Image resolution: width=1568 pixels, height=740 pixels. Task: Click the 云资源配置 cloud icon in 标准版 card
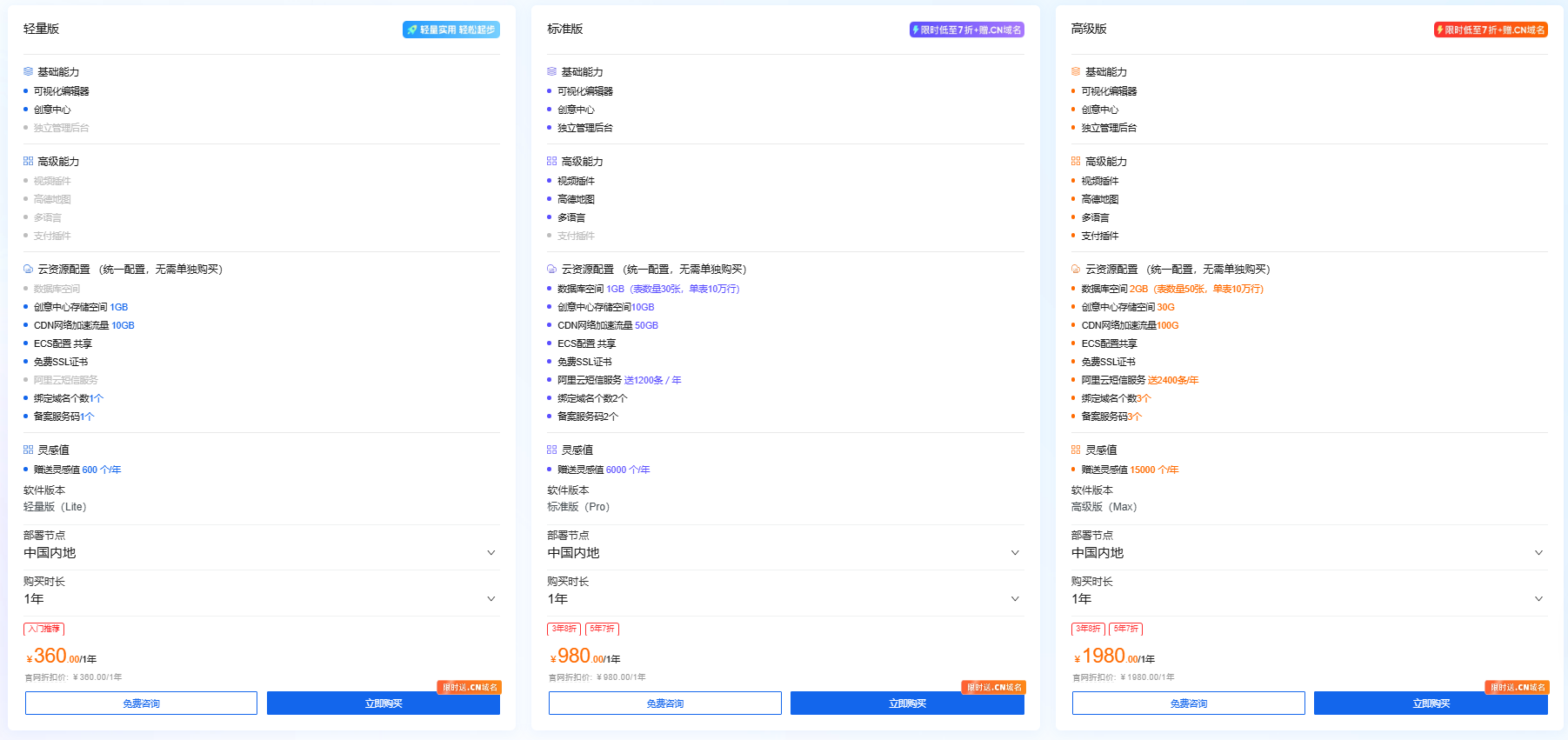tap(551, 269)
